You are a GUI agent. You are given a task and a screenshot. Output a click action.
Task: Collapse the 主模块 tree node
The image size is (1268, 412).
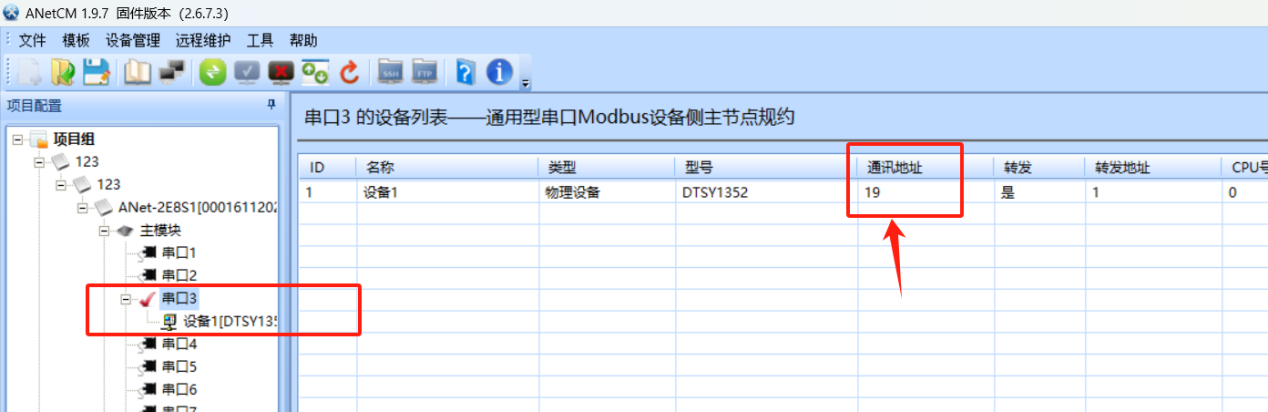[105, 230]
